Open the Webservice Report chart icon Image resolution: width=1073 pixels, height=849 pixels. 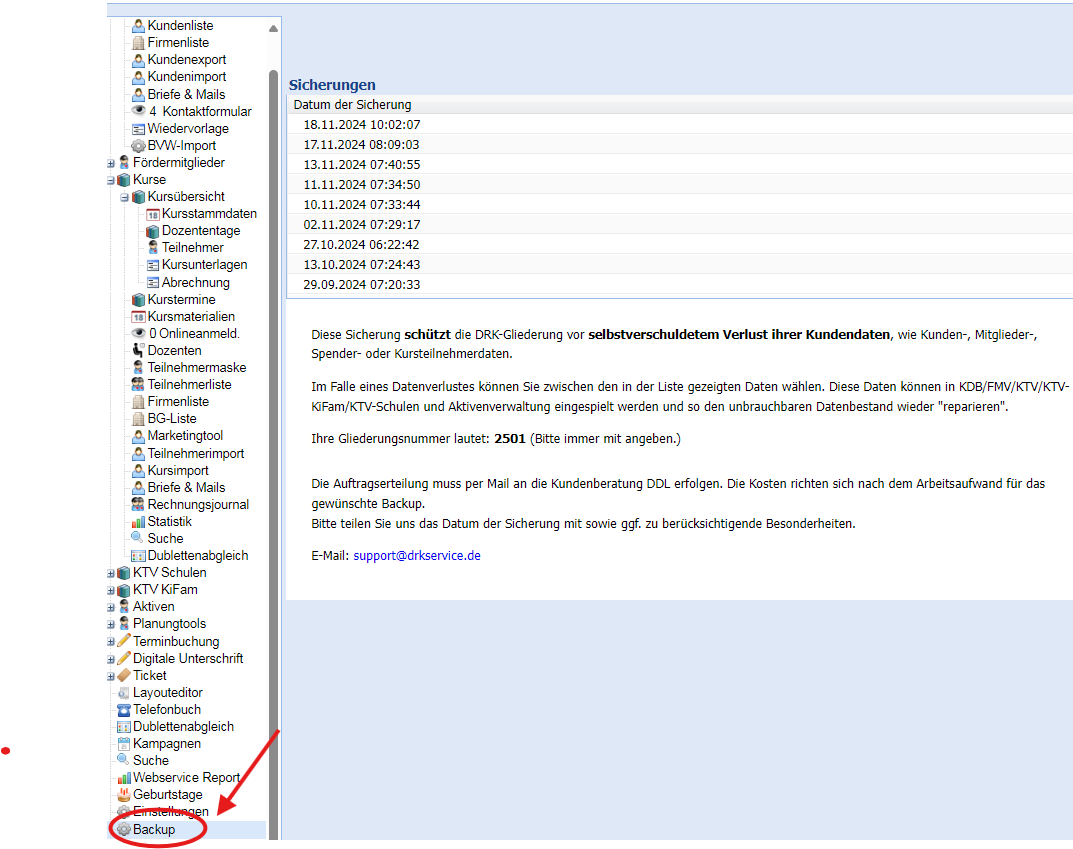click(124, 778)
